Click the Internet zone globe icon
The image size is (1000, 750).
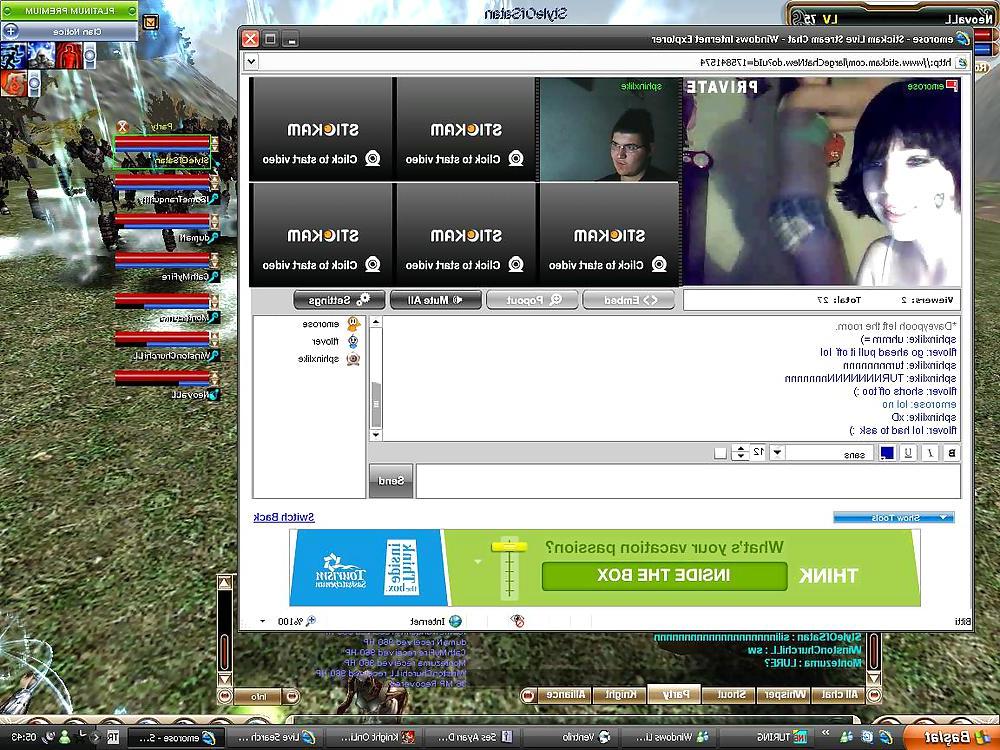[x=455, y=621]
